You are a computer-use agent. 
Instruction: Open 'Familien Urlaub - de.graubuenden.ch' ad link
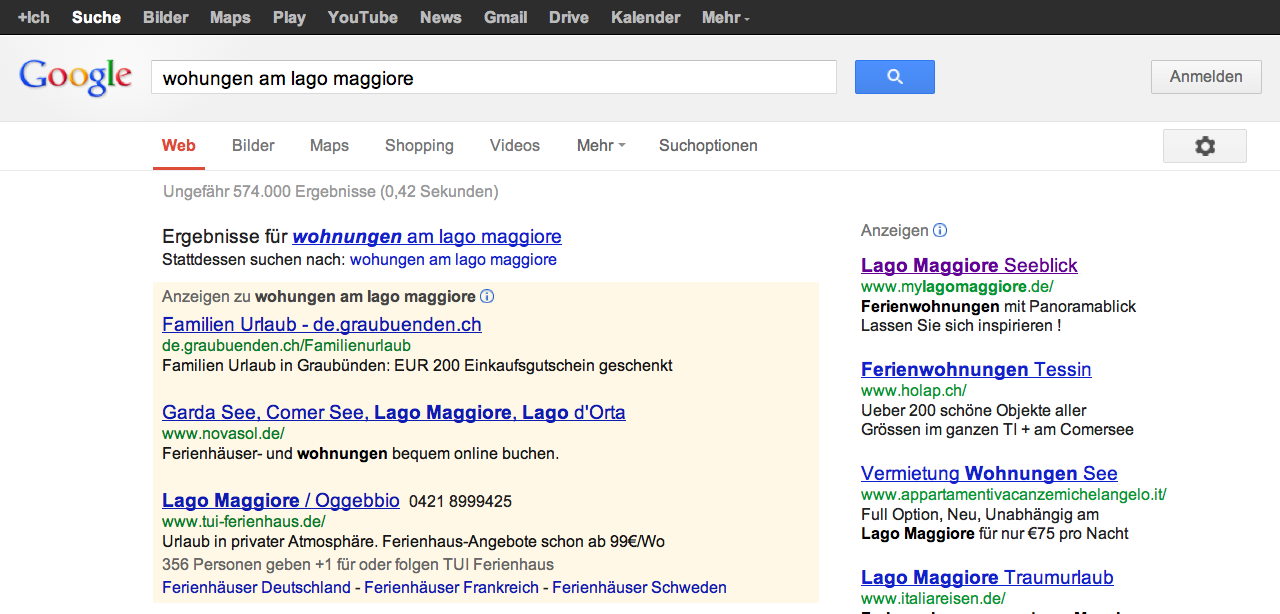321,325
